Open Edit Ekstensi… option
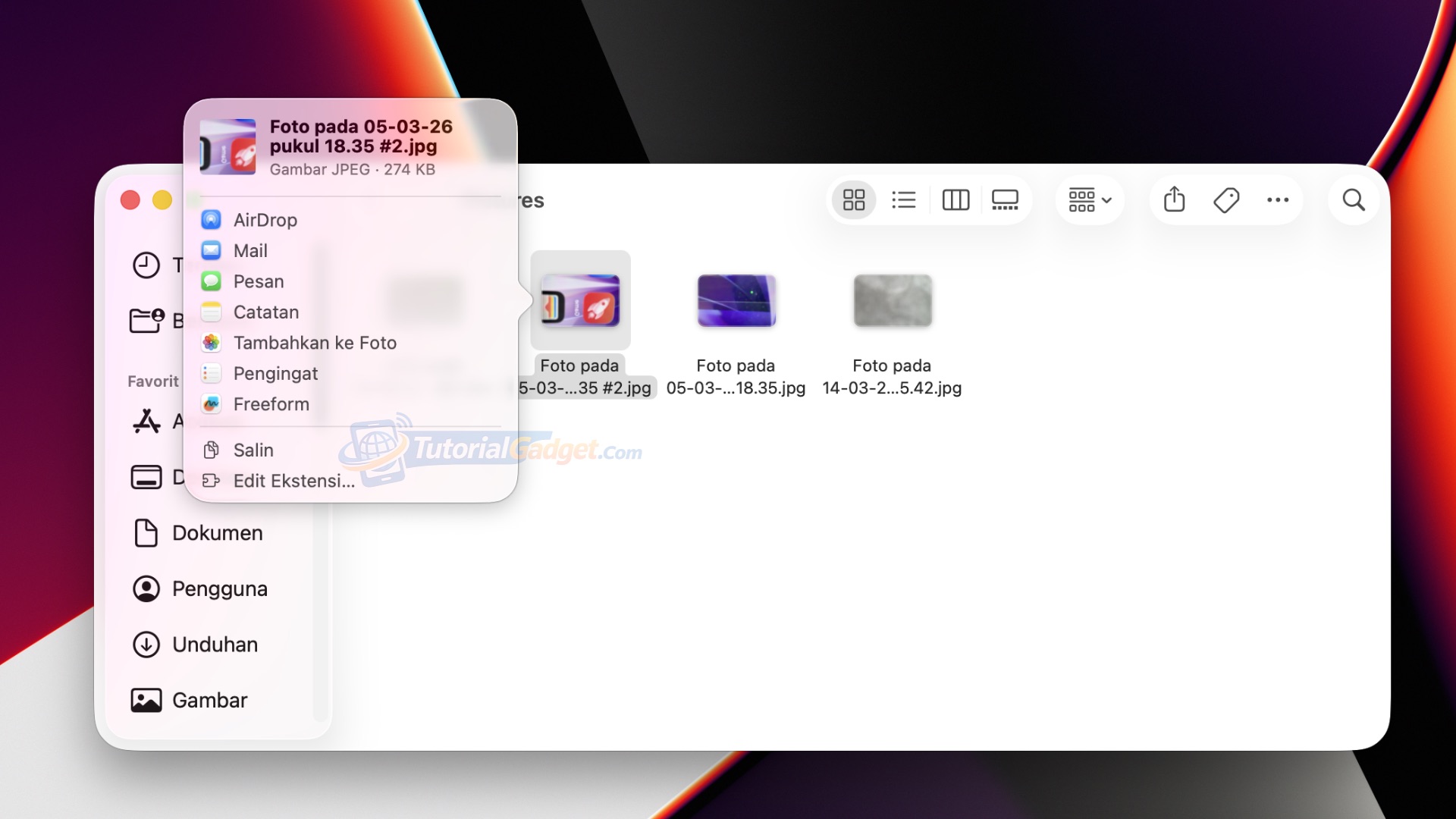 [x=293, y=481]
